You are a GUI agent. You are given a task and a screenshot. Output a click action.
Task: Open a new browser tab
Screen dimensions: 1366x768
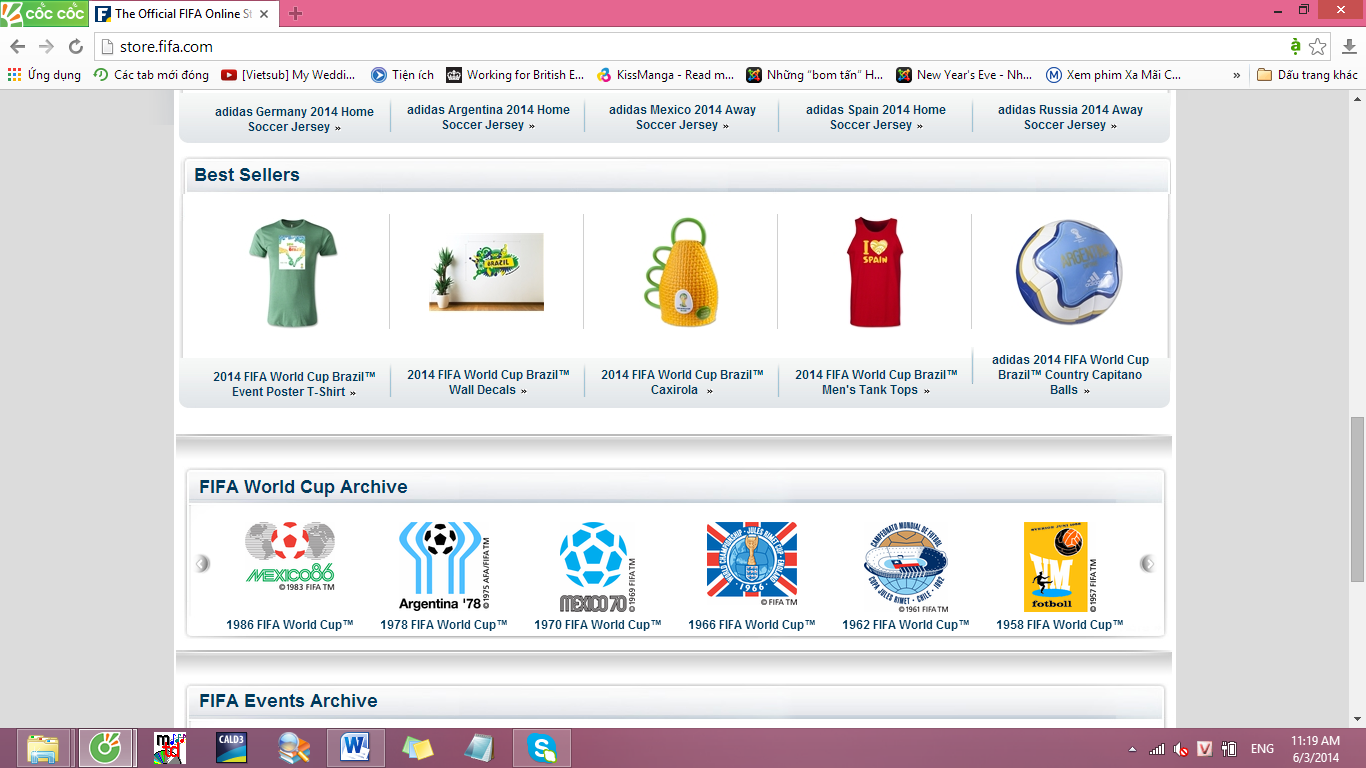295,14
